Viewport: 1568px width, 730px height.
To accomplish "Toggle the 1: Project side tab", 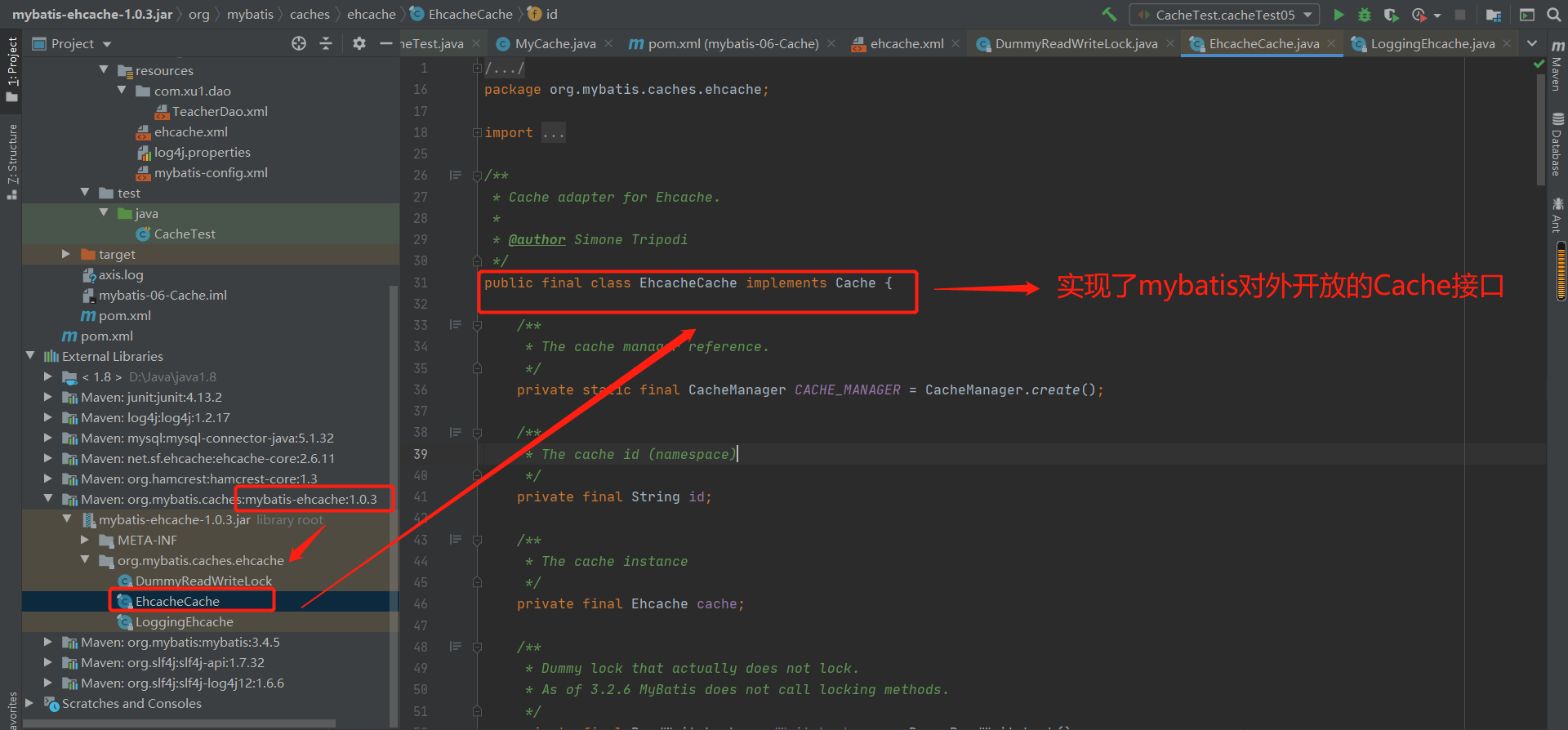I will (11, 69).
